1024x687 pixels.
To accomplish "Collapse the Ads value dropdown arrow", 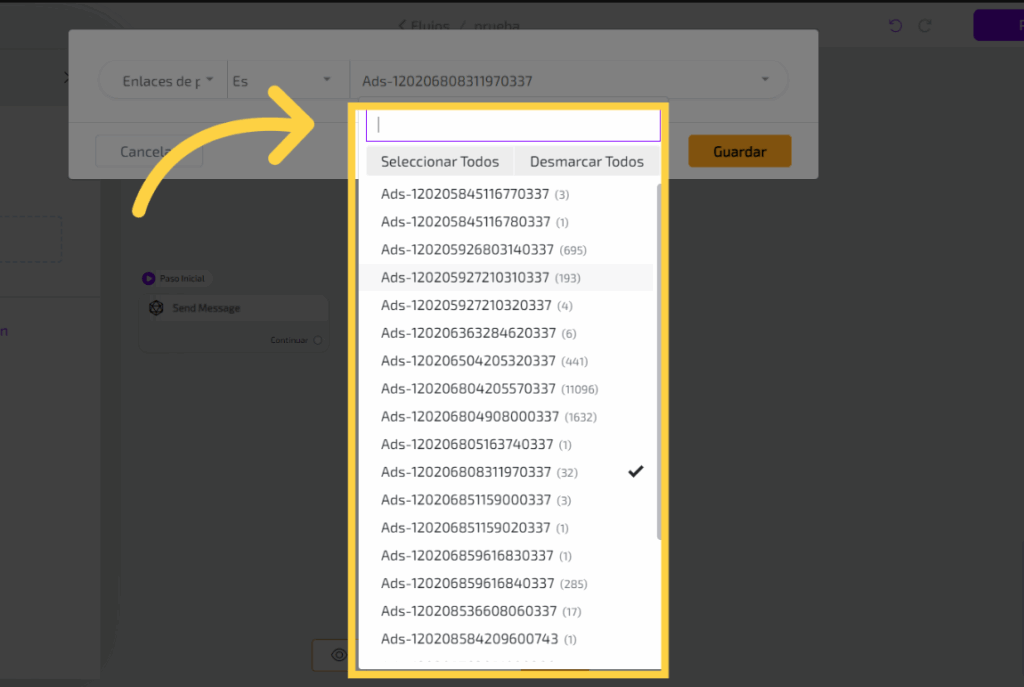I will (x=765, y=80).
